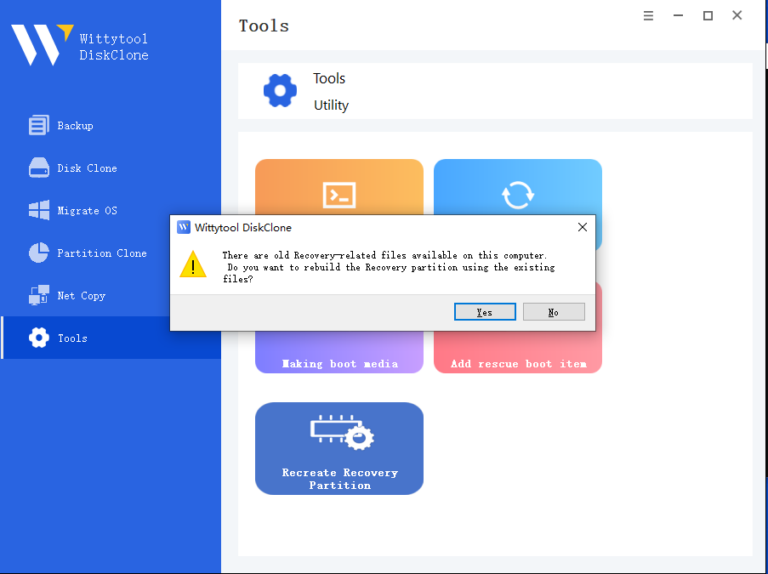Close the Wittytool DiskClone dialog box
Image resolution: width=768 pixels, height=574 pixels.
(x=582, y=227)
